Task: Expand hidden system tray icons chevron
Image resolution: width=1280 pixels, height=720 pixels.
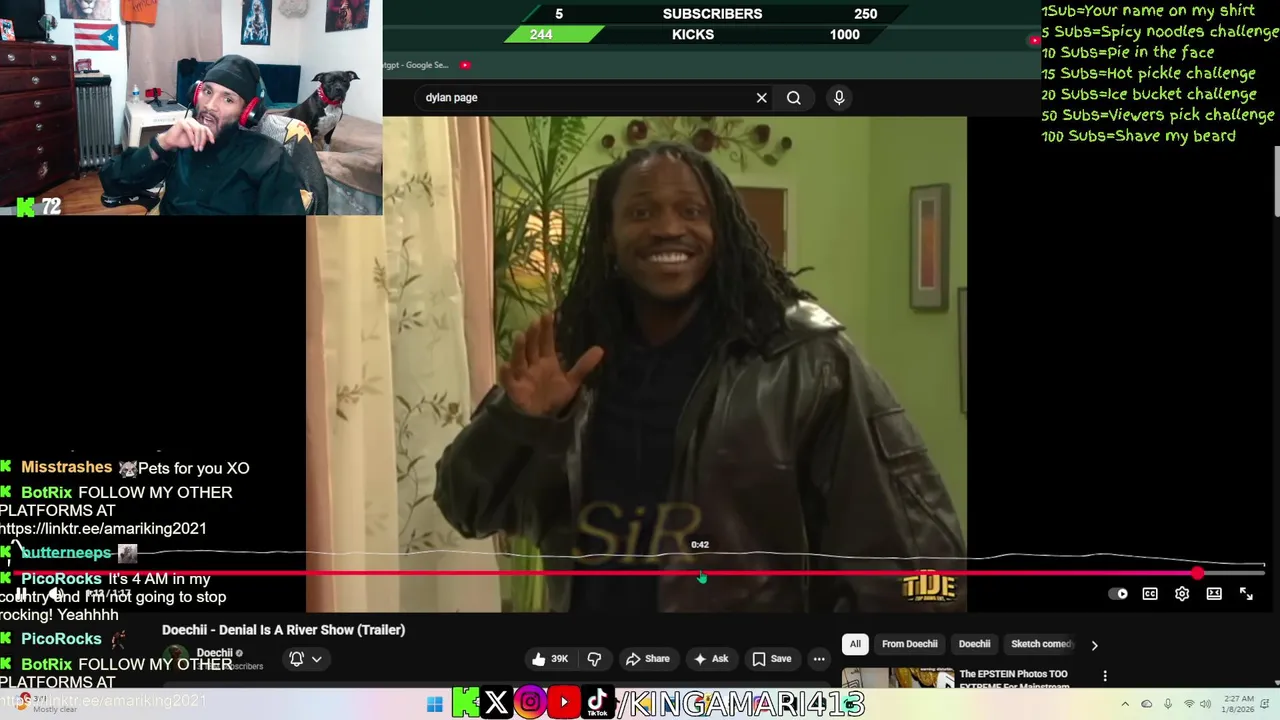Action: click(1125, 704)
